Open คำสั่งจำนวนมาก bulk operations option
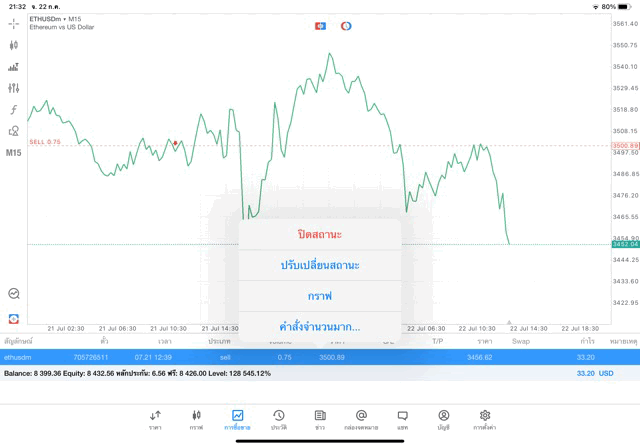The image size is (640, 447). click(x=320, y=327)
